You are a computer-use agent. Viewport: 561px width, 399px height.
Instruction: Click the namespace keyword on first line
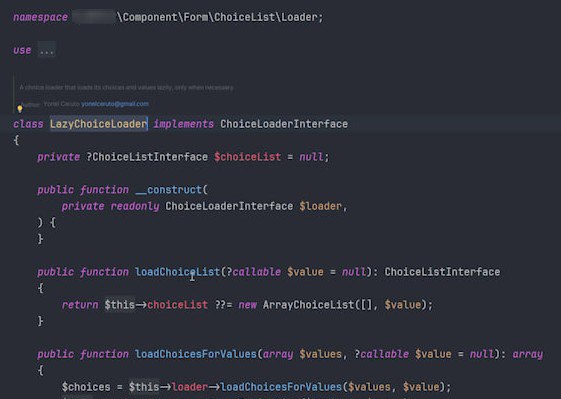[x=40, y=17]
